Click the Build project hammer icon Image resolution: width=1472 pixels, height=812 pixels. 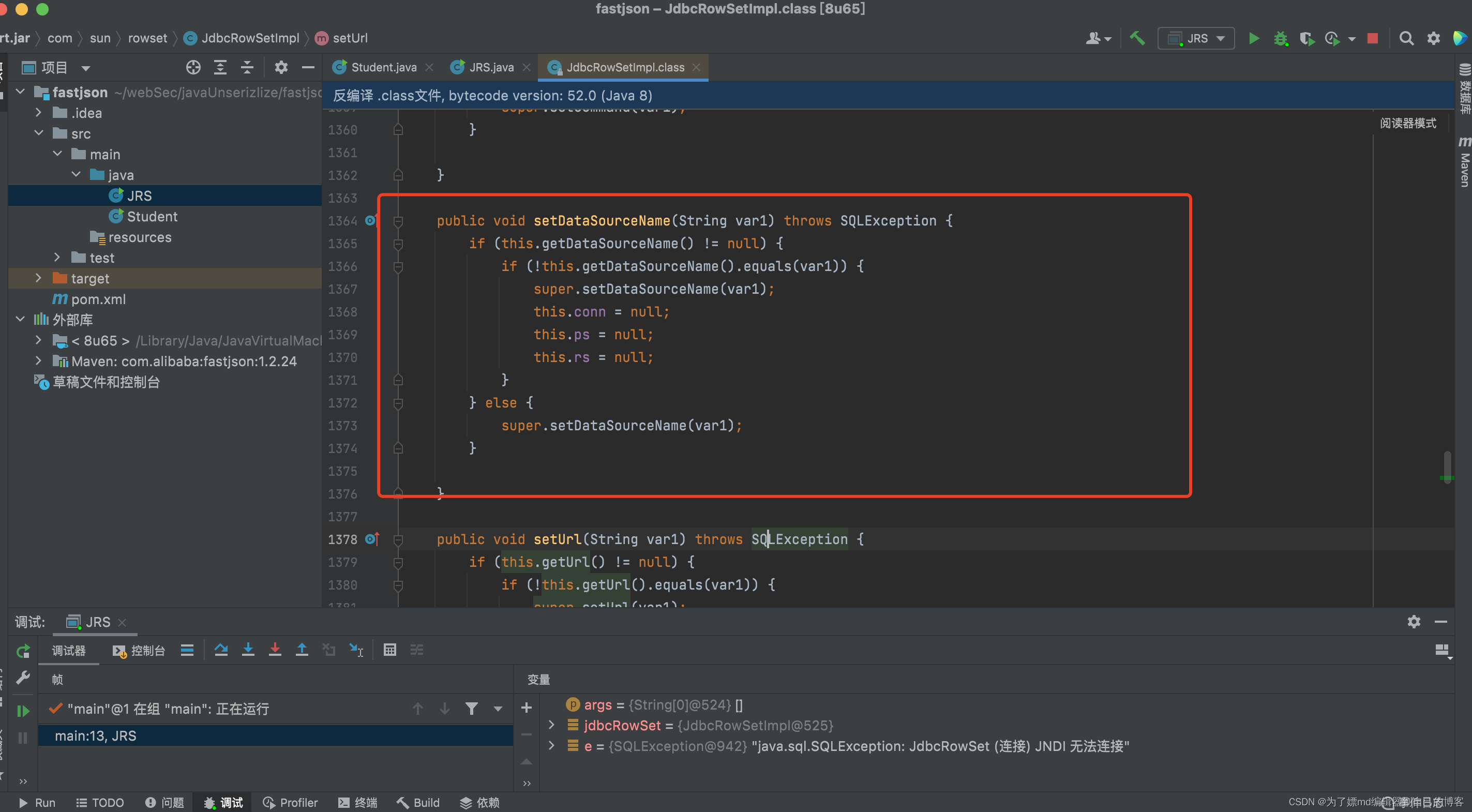point(1137,38)
